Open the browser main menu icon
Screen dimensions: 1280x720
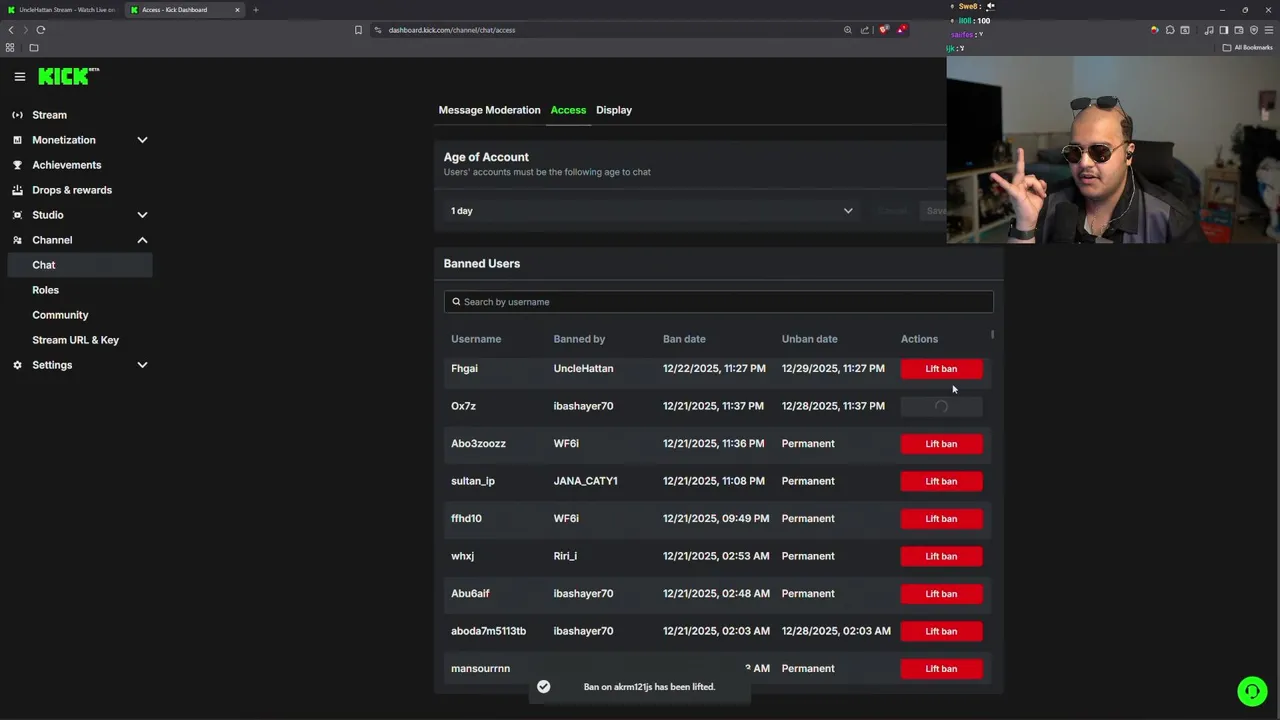pyautogui.click(x=1269, y=30)
